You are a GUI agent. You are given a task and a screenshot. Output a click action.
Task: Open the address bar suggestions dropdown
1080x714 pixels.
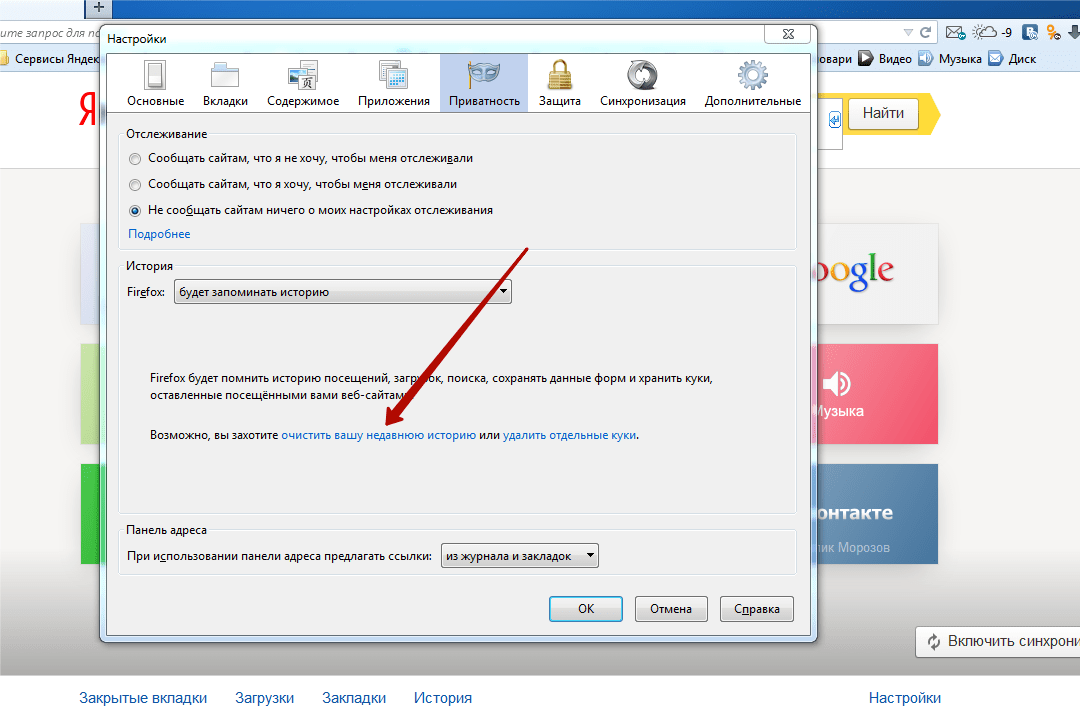click(x=519, y=556)
